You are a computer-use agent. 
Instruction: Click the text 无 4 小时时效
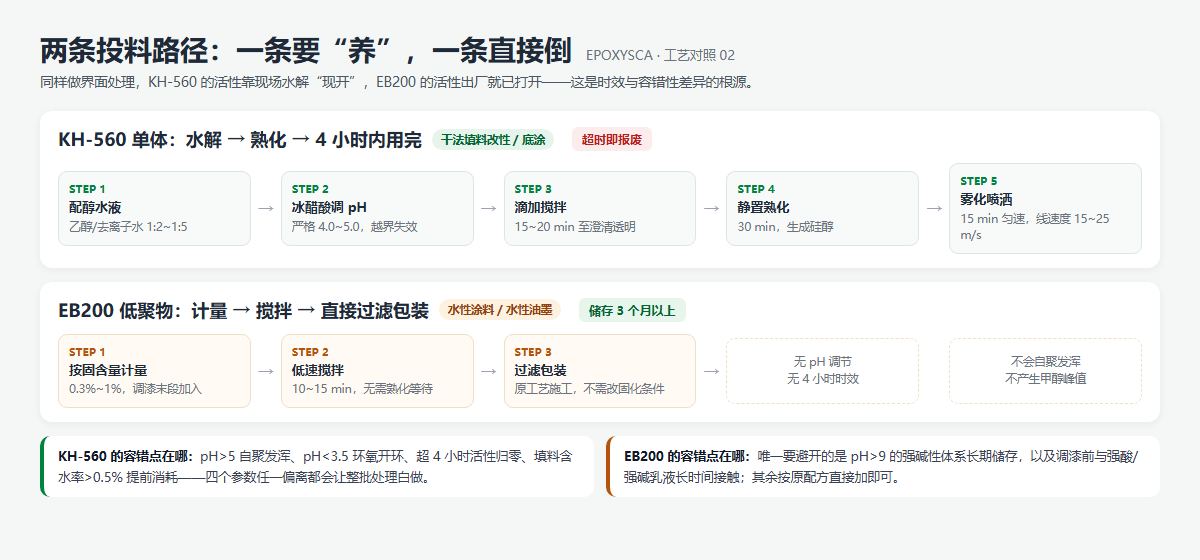point(822,379)
